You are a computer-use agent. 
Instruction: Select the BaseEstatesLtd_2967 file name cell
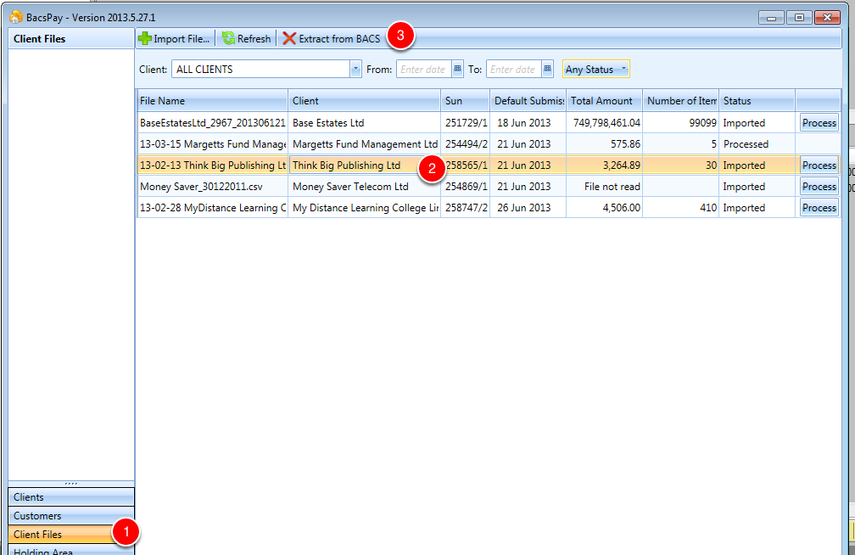tap(212, 123)
